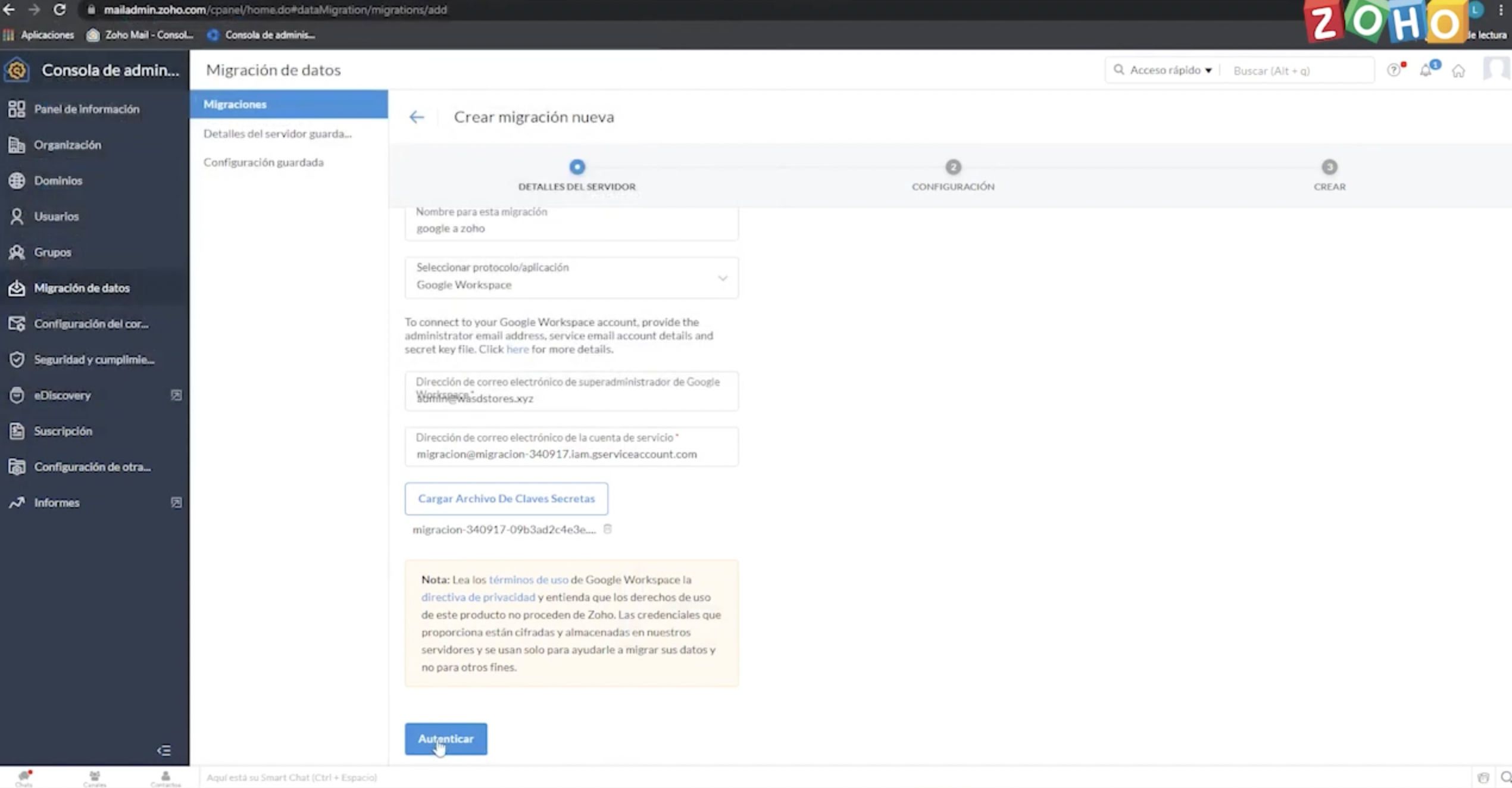The image size is (1512, 788).
Task: Click the superadministrador email input field
Action: 571,391
